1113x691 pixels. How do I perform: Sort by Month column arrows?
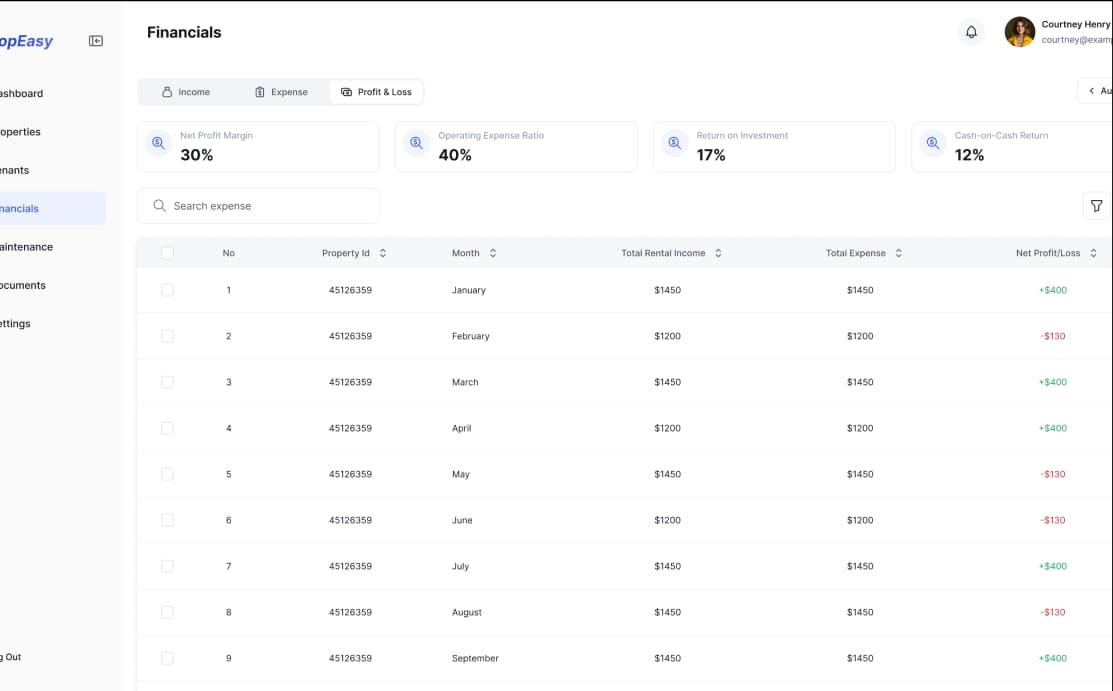pos(493,253)
